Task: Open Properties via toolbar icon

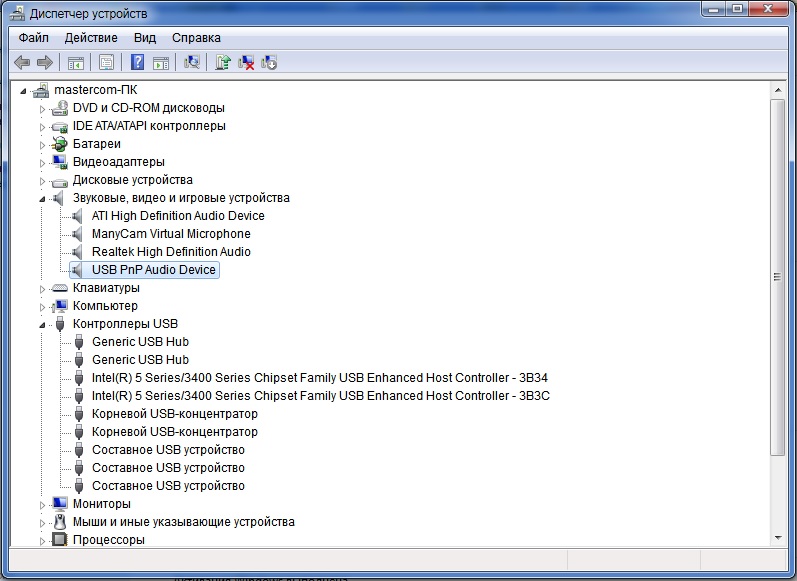Action: (106, 62)
